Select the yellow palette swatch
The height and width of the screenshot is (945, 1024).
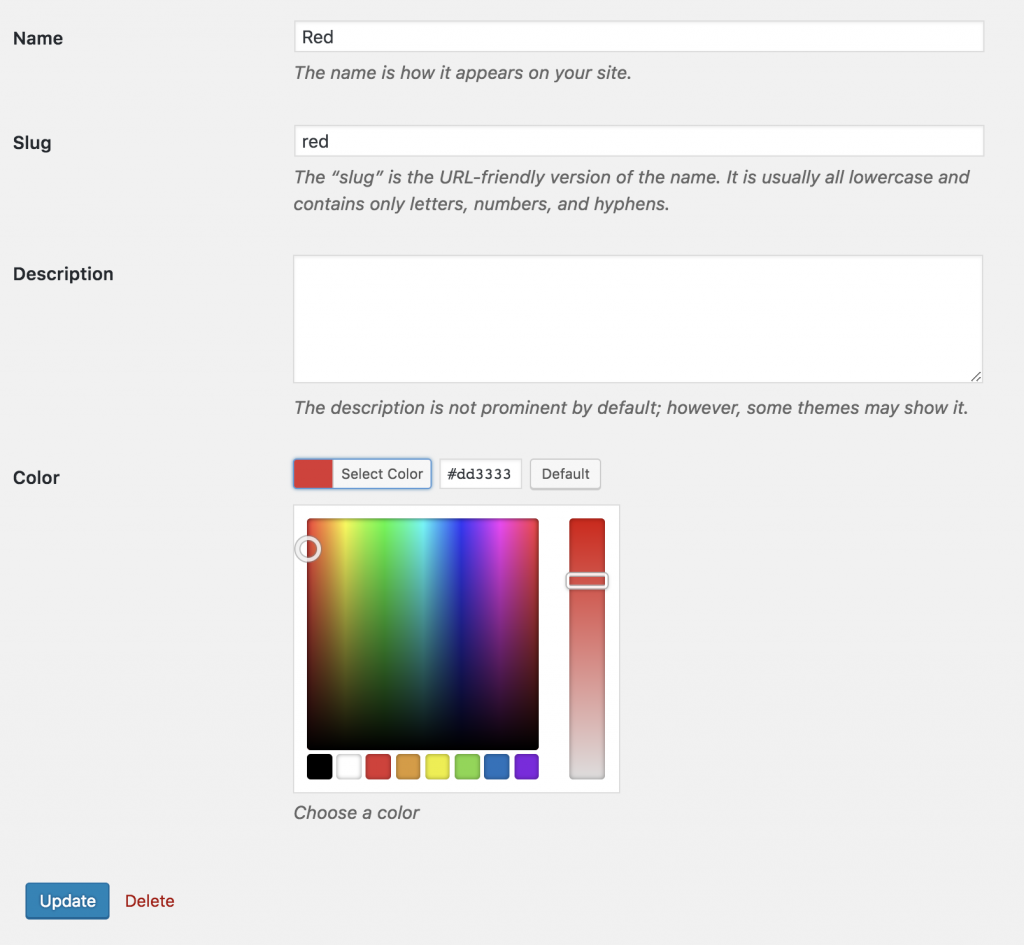pyautogui.click(x=437, y=767)
